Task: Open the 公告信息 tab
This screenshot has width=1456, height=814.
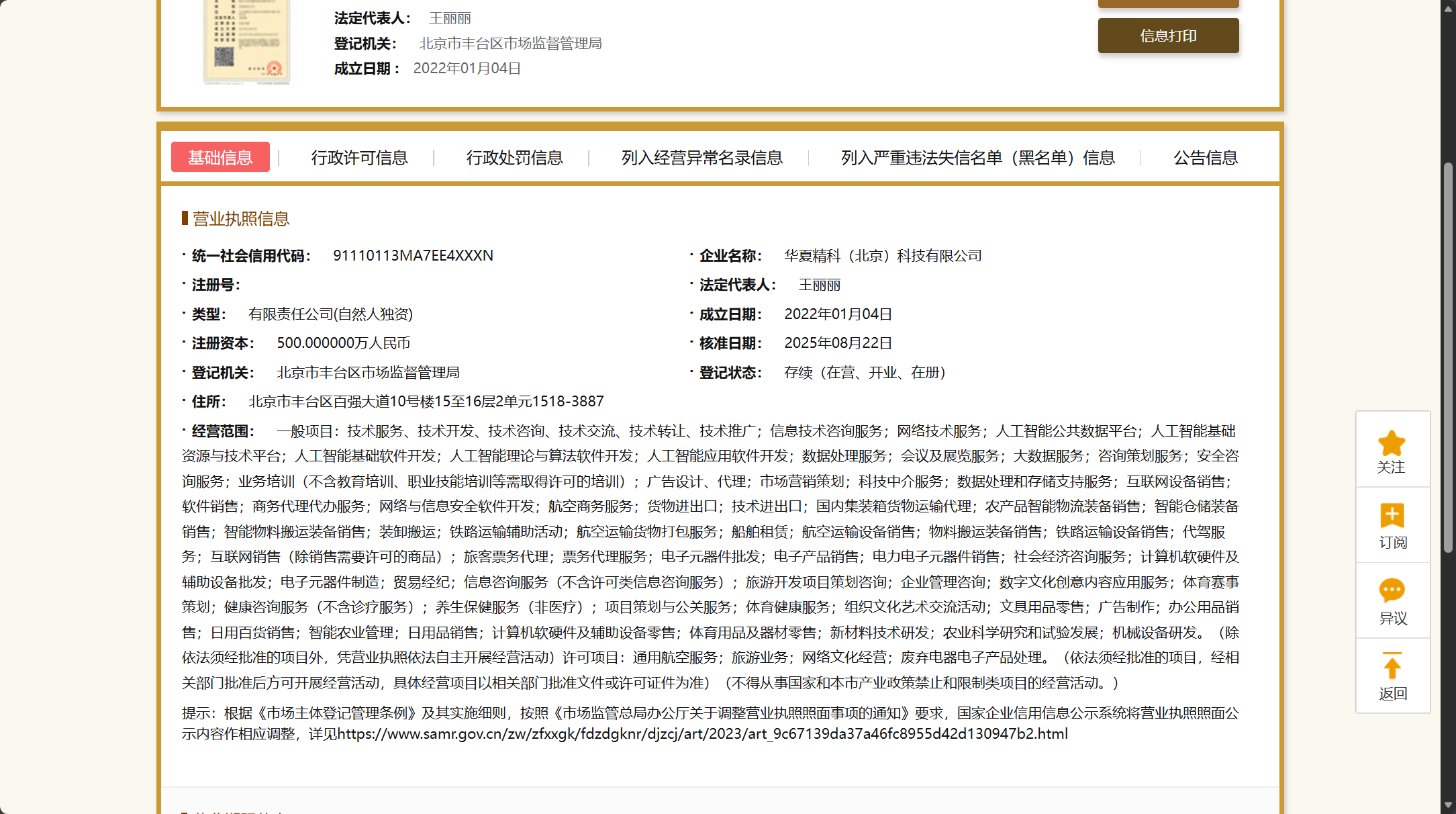Action: click(x=1205, y=158)
